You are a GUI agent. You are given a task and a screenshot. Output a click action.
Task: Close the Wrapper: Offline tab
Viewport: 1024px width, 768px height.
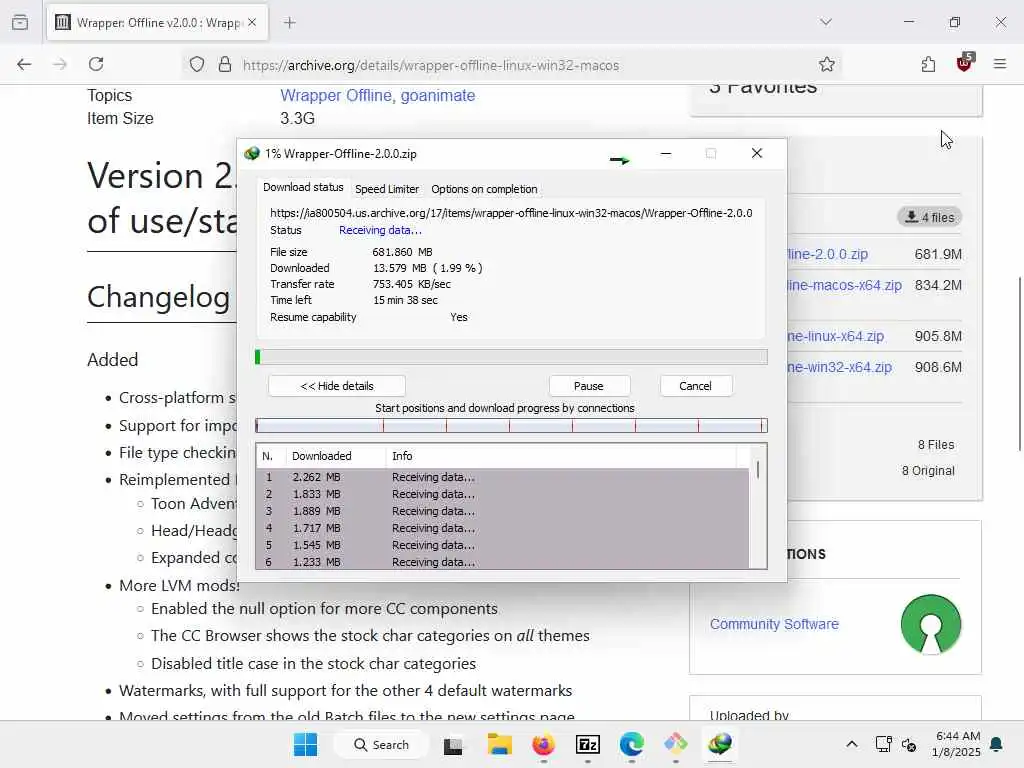coord(252,23)
